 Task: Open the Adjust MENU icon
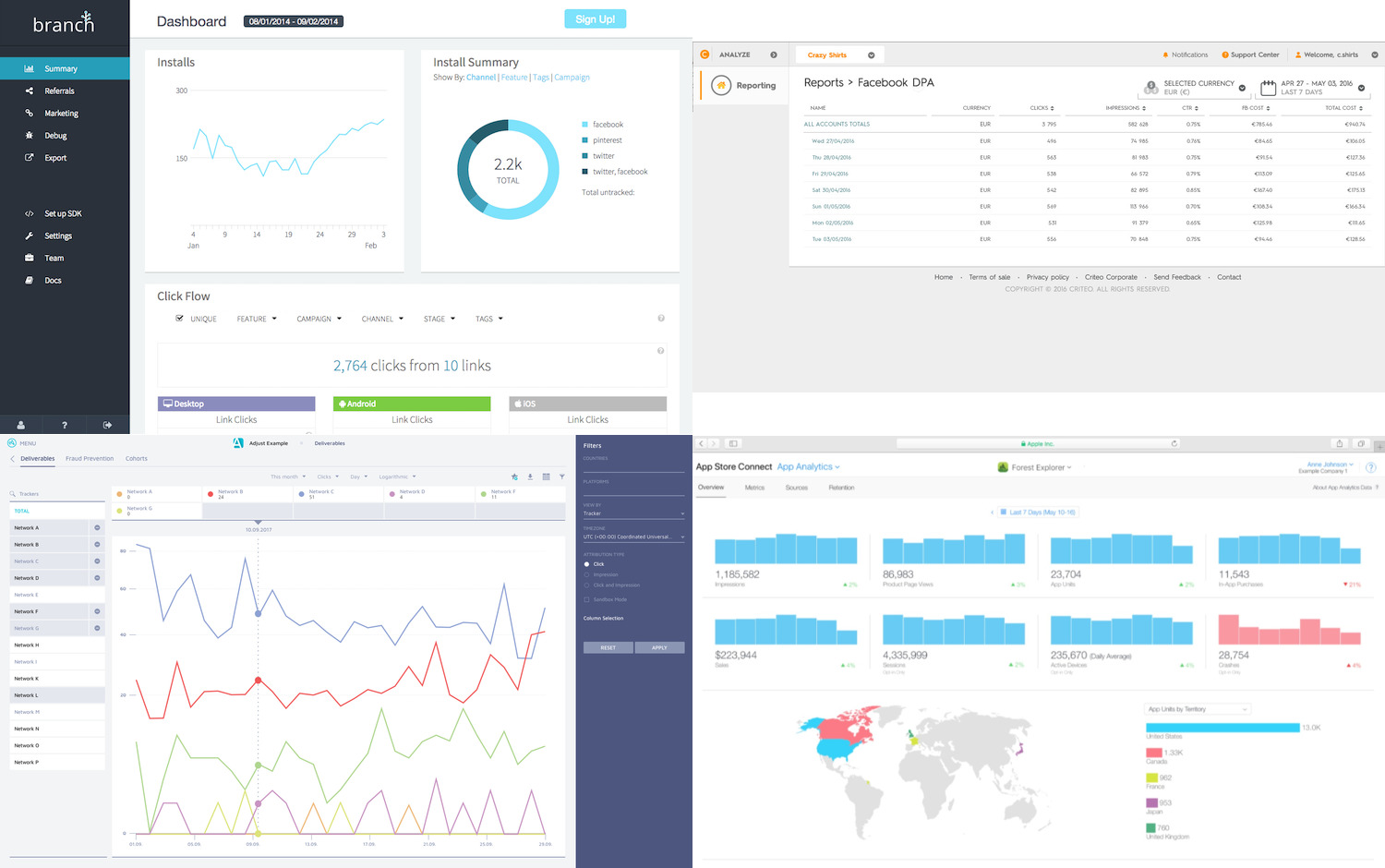pyautogui.click(x=12, y=443)
